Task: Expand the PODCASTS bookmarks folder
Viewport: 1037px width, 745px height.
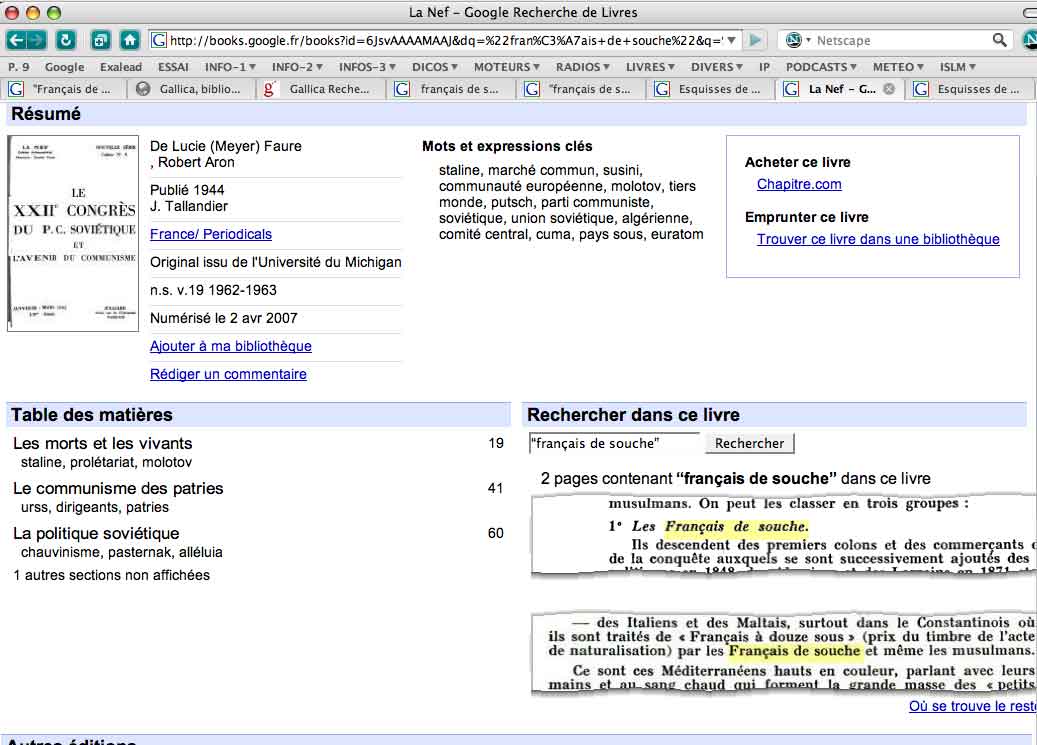Action: pos(821,67)
